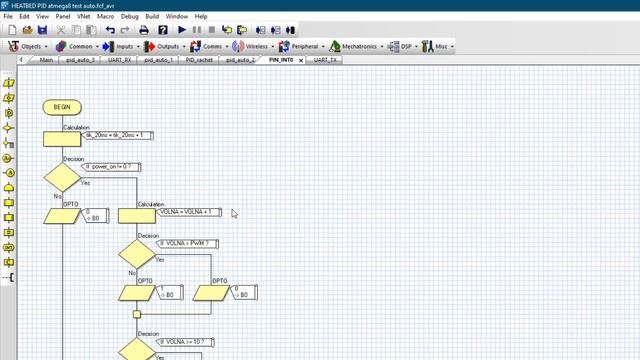Click the second chip compile icon
The image size is (640, 360).
coord(276,30)
